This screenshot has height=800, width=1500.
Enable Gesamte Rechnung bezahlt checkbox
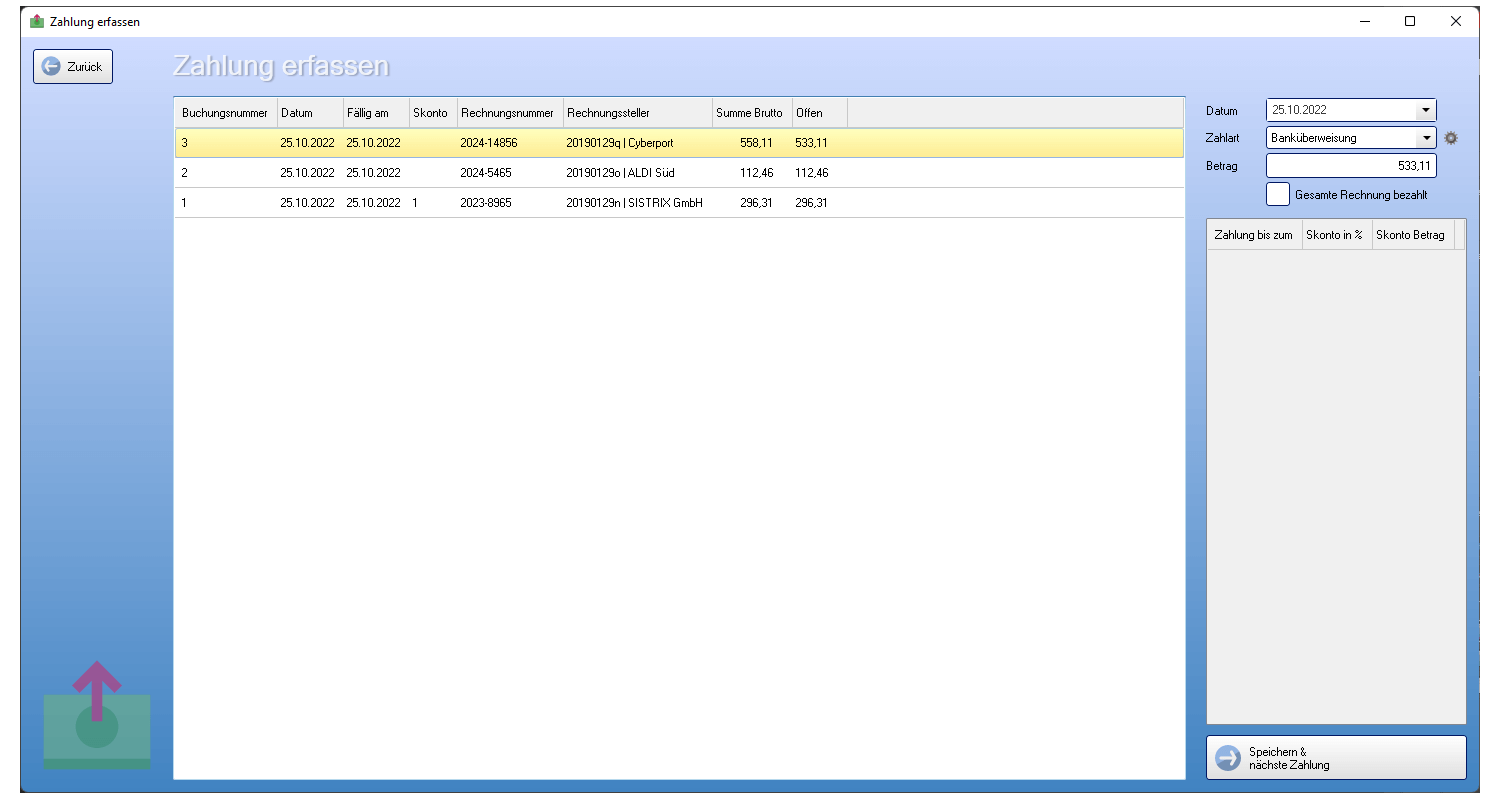1278,194
